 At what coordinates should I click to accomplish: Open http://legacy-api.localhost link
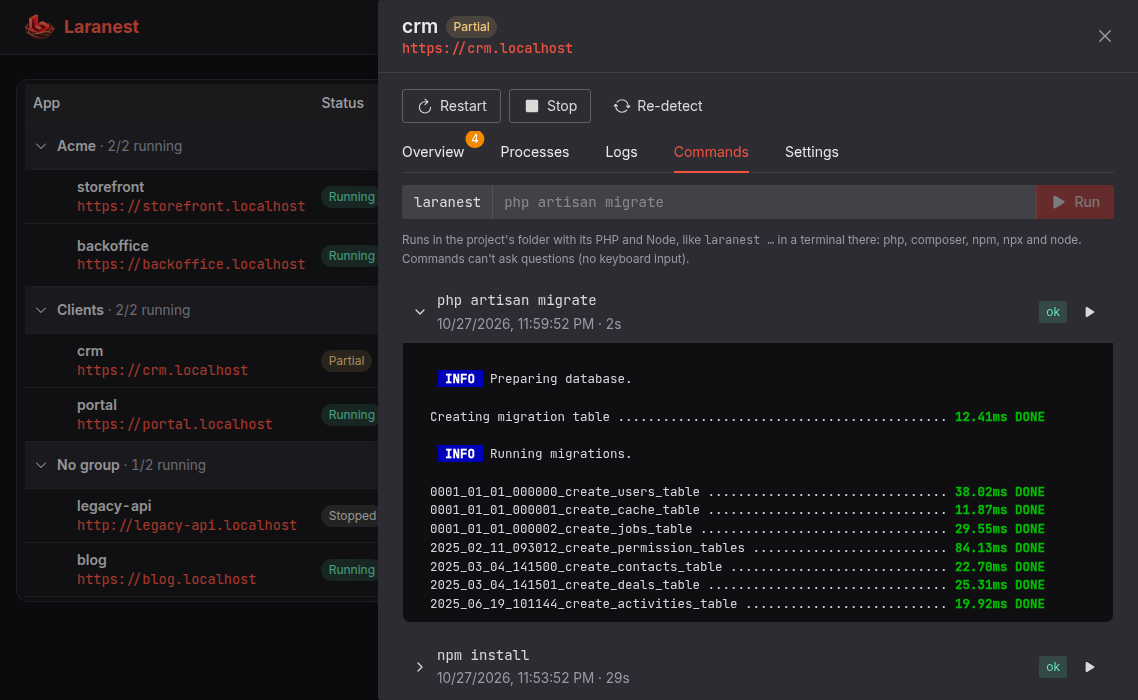tap(187, 525)
